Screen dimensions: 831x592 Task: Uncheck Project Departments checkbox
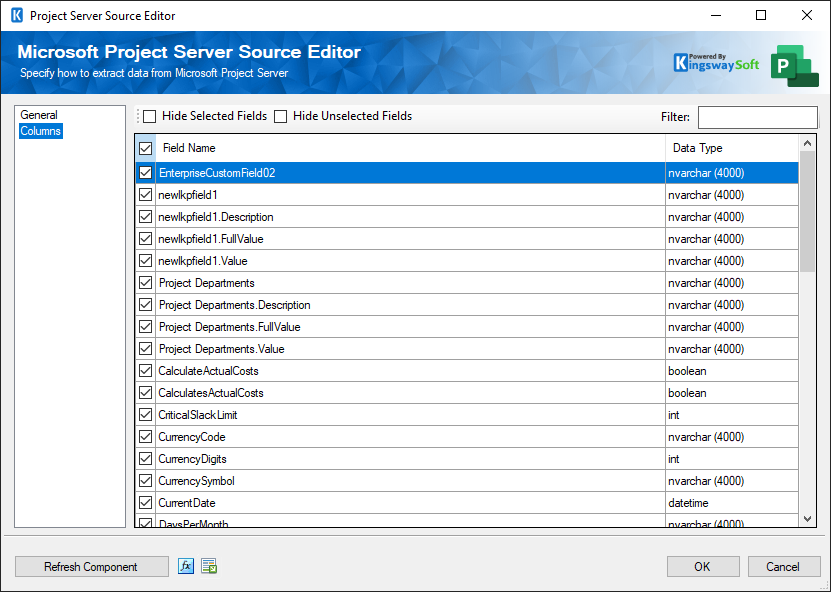pyautogui.click(x=145, y=283)
